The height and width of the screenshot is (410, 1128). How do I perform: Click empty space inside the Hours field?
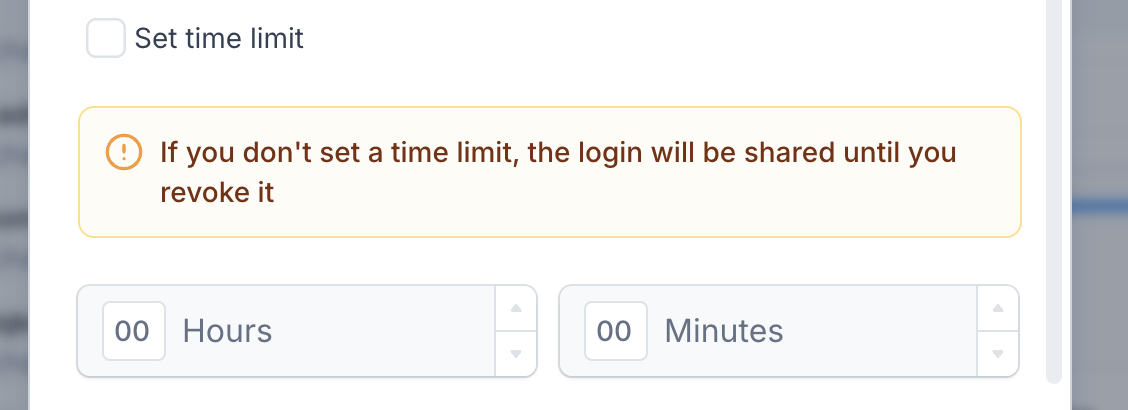point(381,331)
